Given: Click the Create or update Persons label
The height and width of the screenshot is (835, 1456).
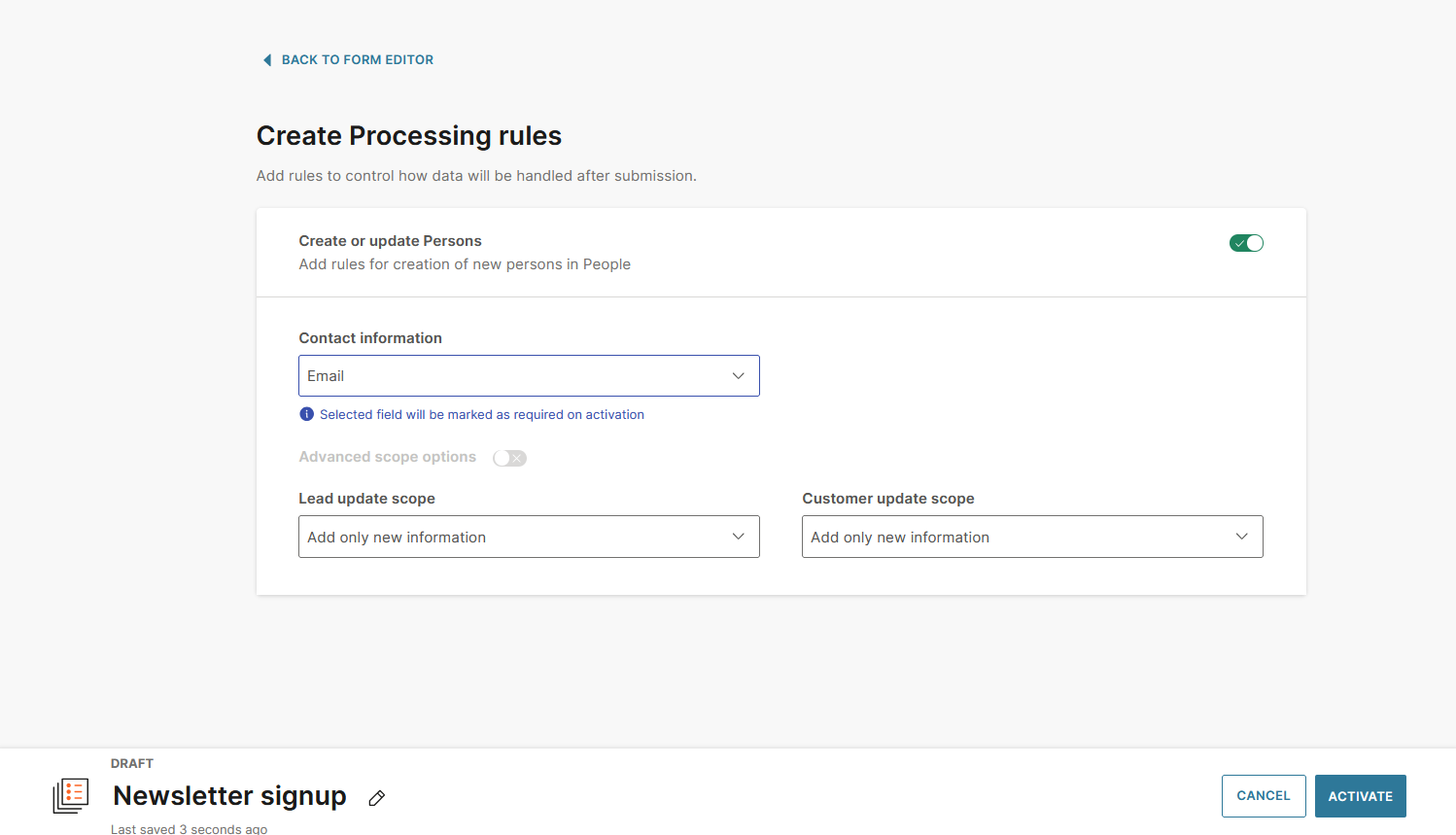Looking at the screenshot, I should click(x=390, y=241).
